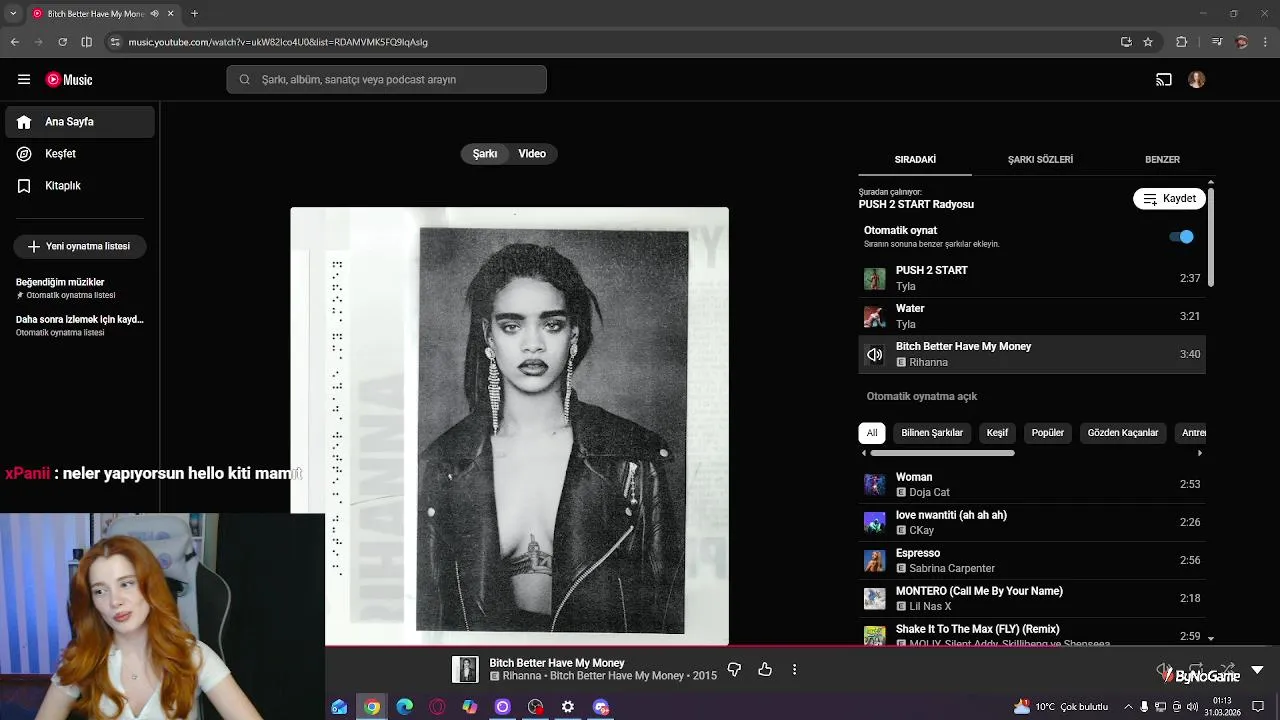Image resolution: width=1280 pixels, height=720 pixels.
Task: Dislike the current song
Action: (x=734, y=669)
